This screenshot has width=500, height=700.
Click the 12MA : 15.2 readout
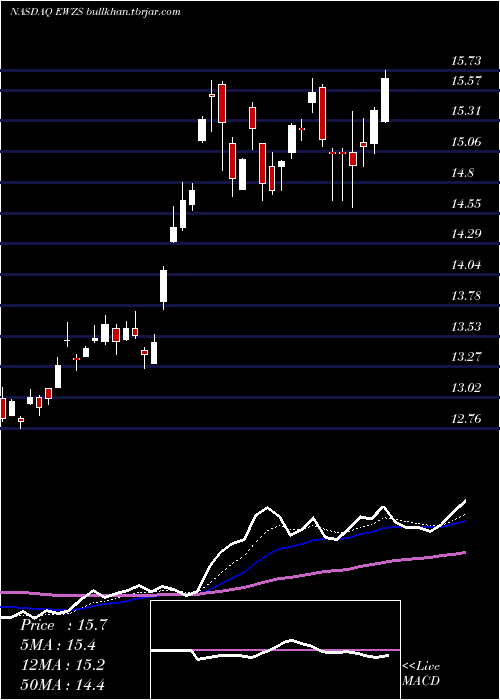[62, 665]
